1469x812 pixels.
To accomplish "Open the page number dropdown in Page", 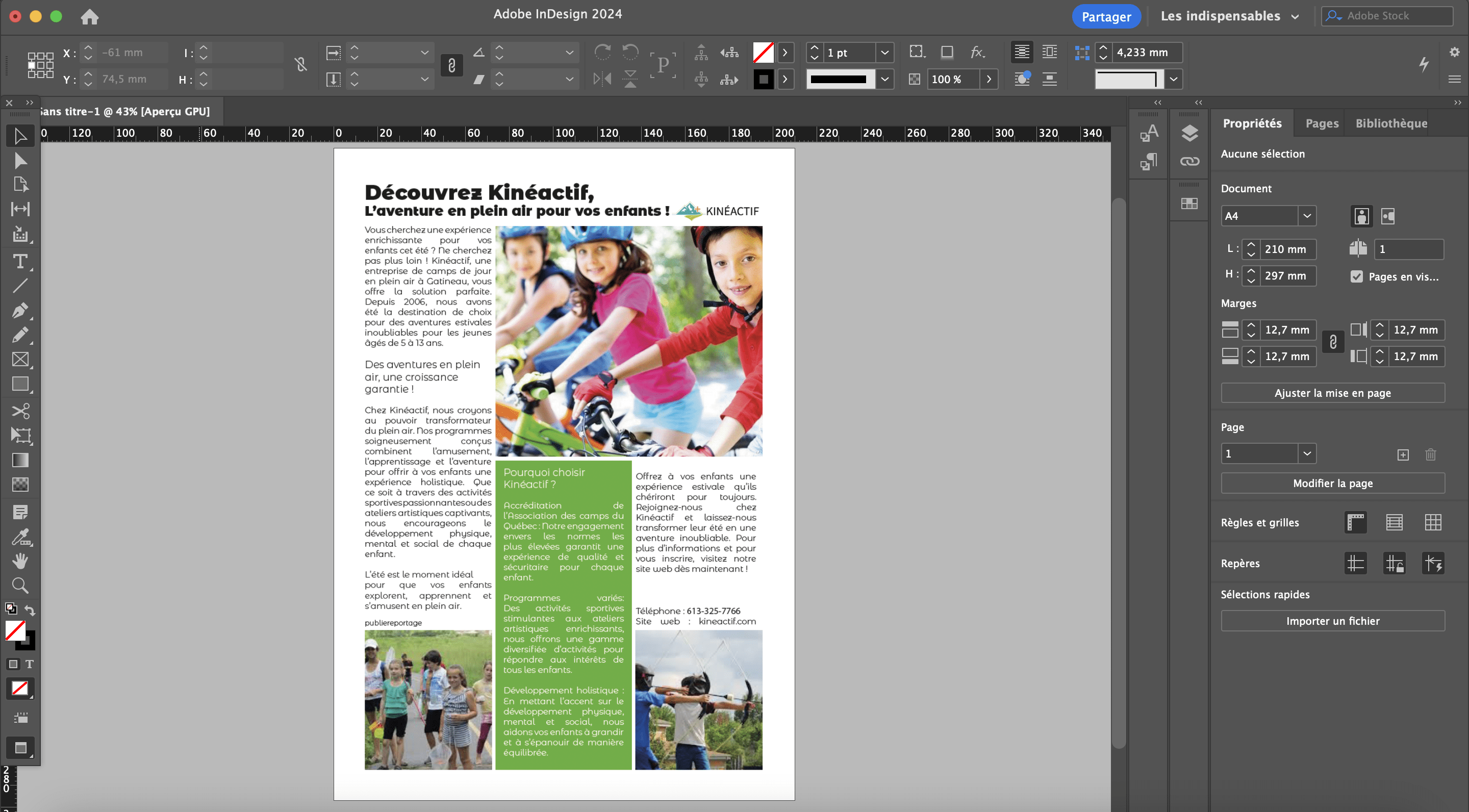I will tap(1306, 454).
